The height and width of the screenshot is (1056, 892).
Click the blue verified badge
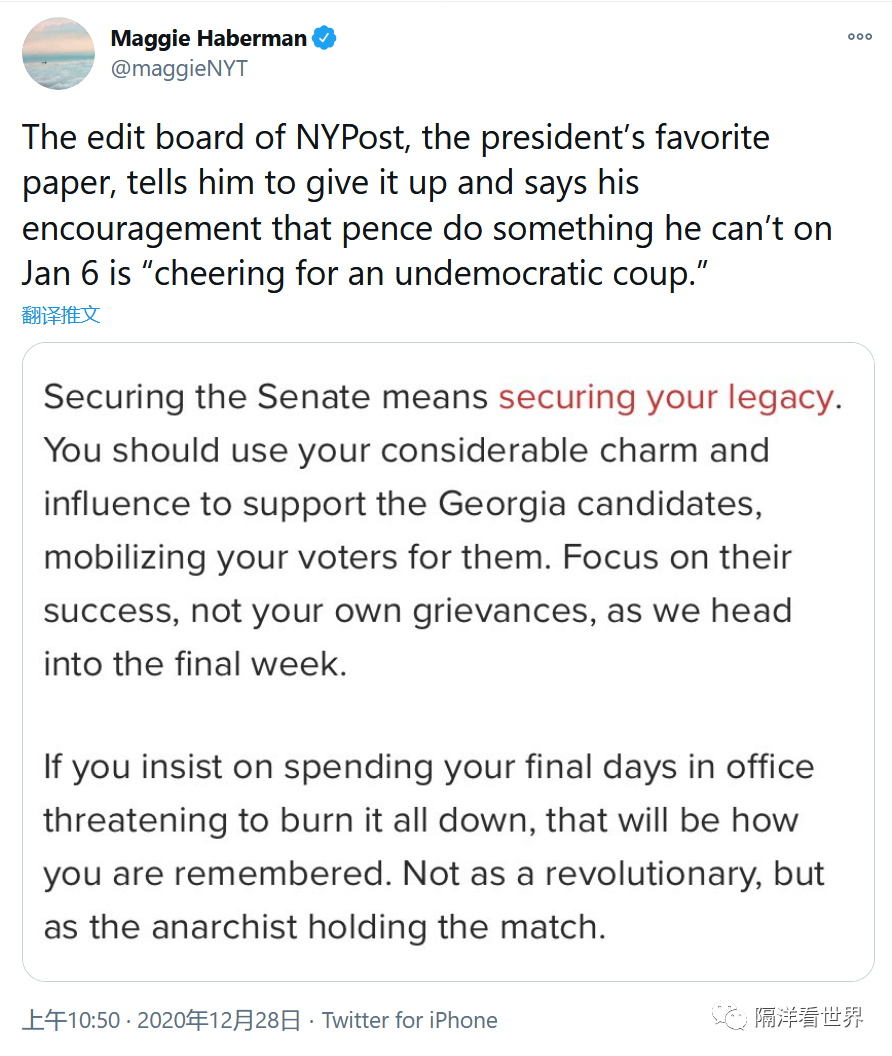324,38
